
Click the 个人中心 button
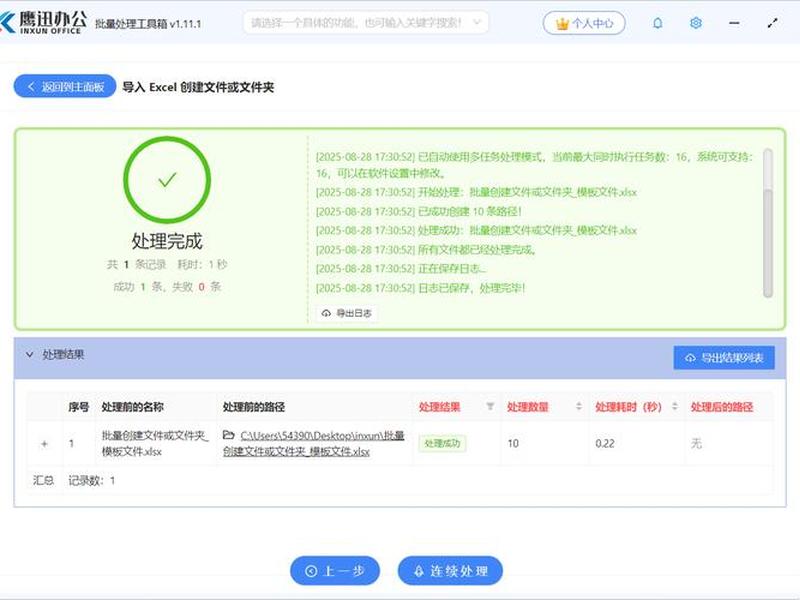click(584, 23)
